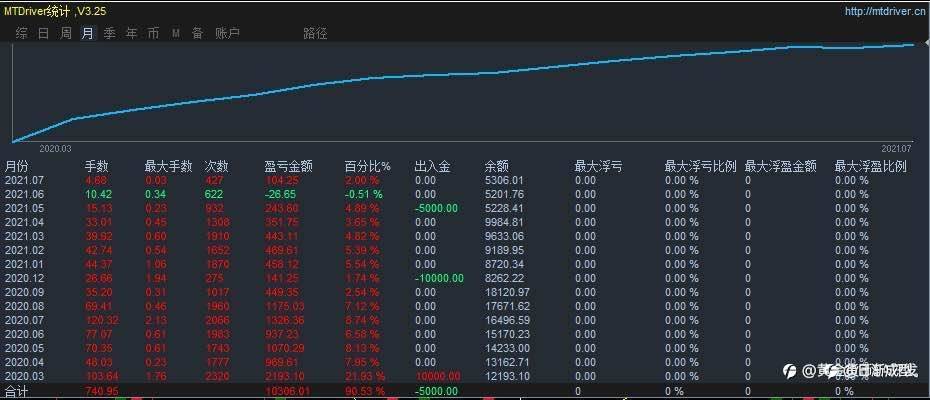
Task: Click the -0.51 % percentage value
Action: (x=364, y=194)
